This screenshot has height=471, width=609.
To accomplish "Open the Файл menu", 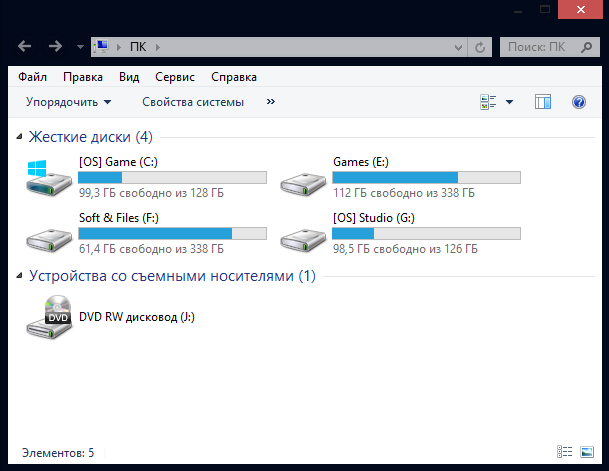I will [32, 77].
